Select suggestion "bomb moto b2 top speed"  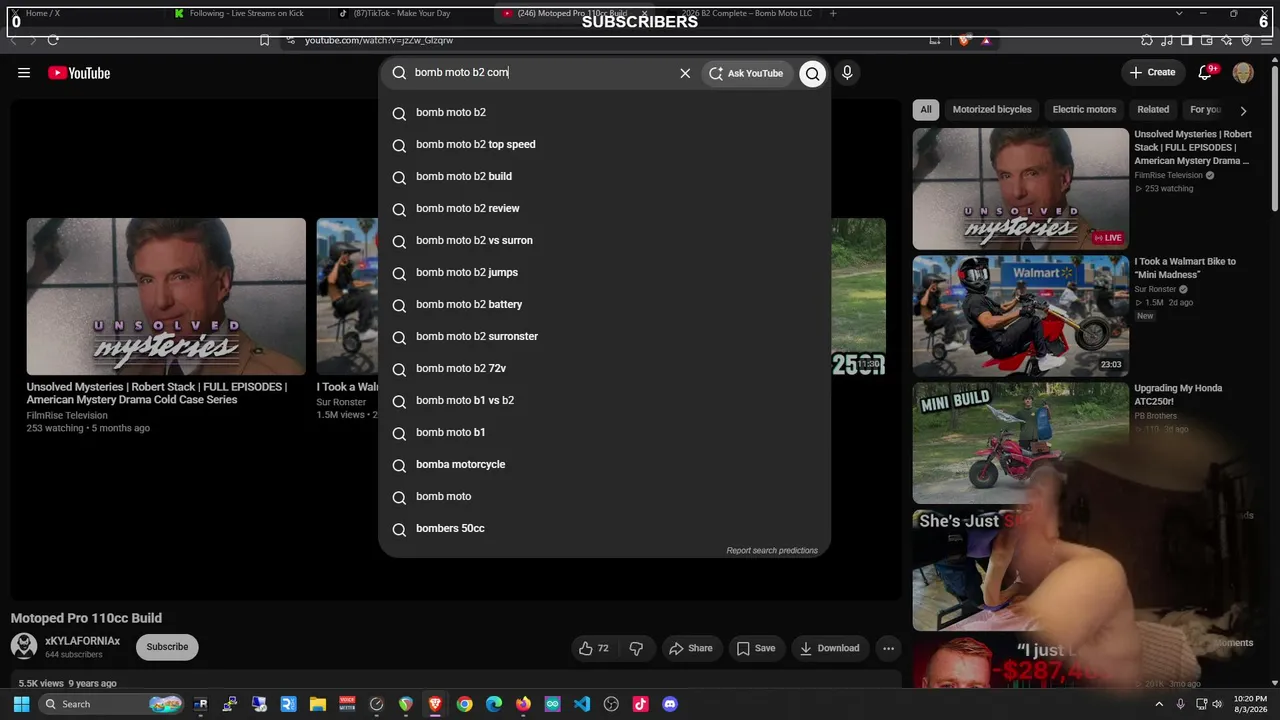pos(604,144)
